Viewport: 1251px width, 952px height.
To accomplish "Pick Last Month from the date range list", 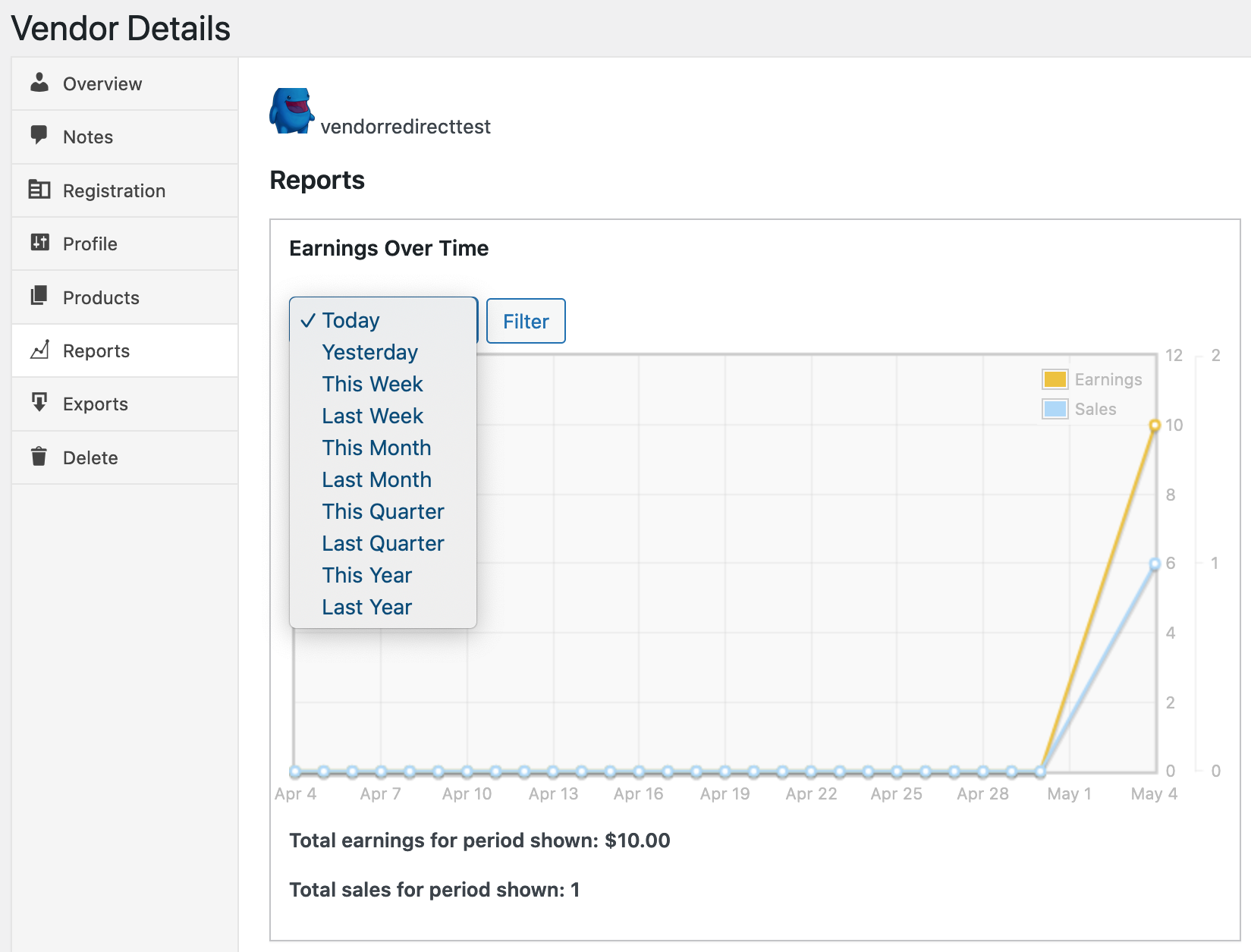I will (376, 480).
